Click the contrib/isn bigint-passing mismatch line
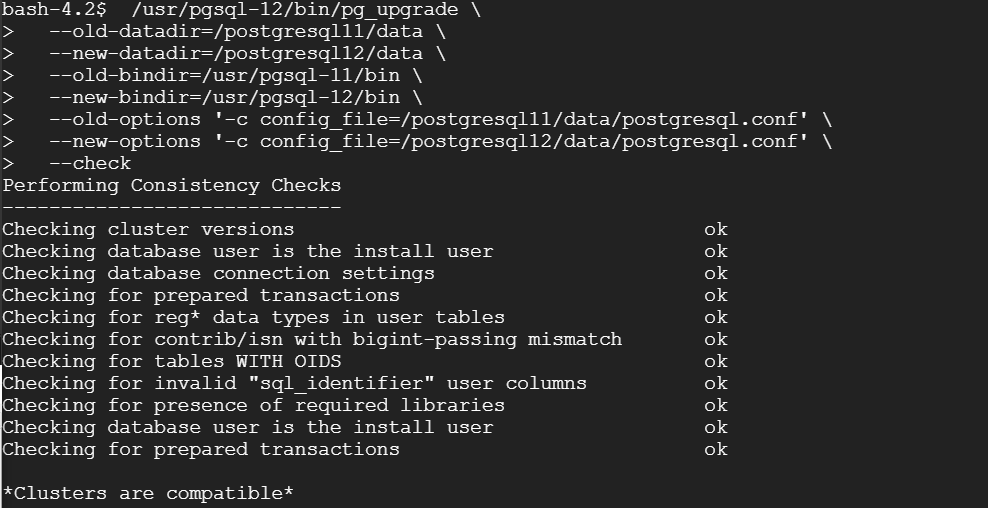The height and width of the screenshot is (508, 988). 312,340
